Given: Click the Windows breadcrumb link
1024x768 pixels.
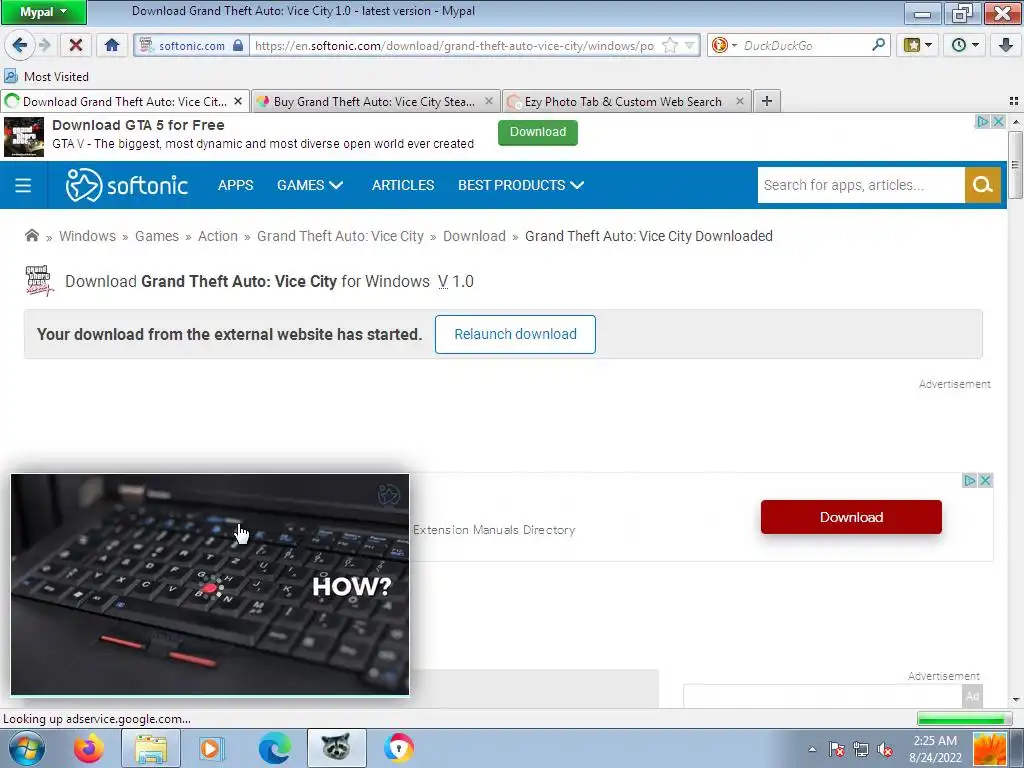Looking at the screenshot, I should click(88, 236).
